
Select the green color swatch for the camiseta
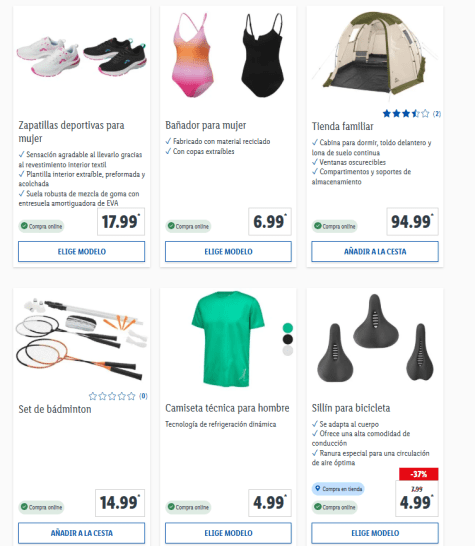coord(288,328)
